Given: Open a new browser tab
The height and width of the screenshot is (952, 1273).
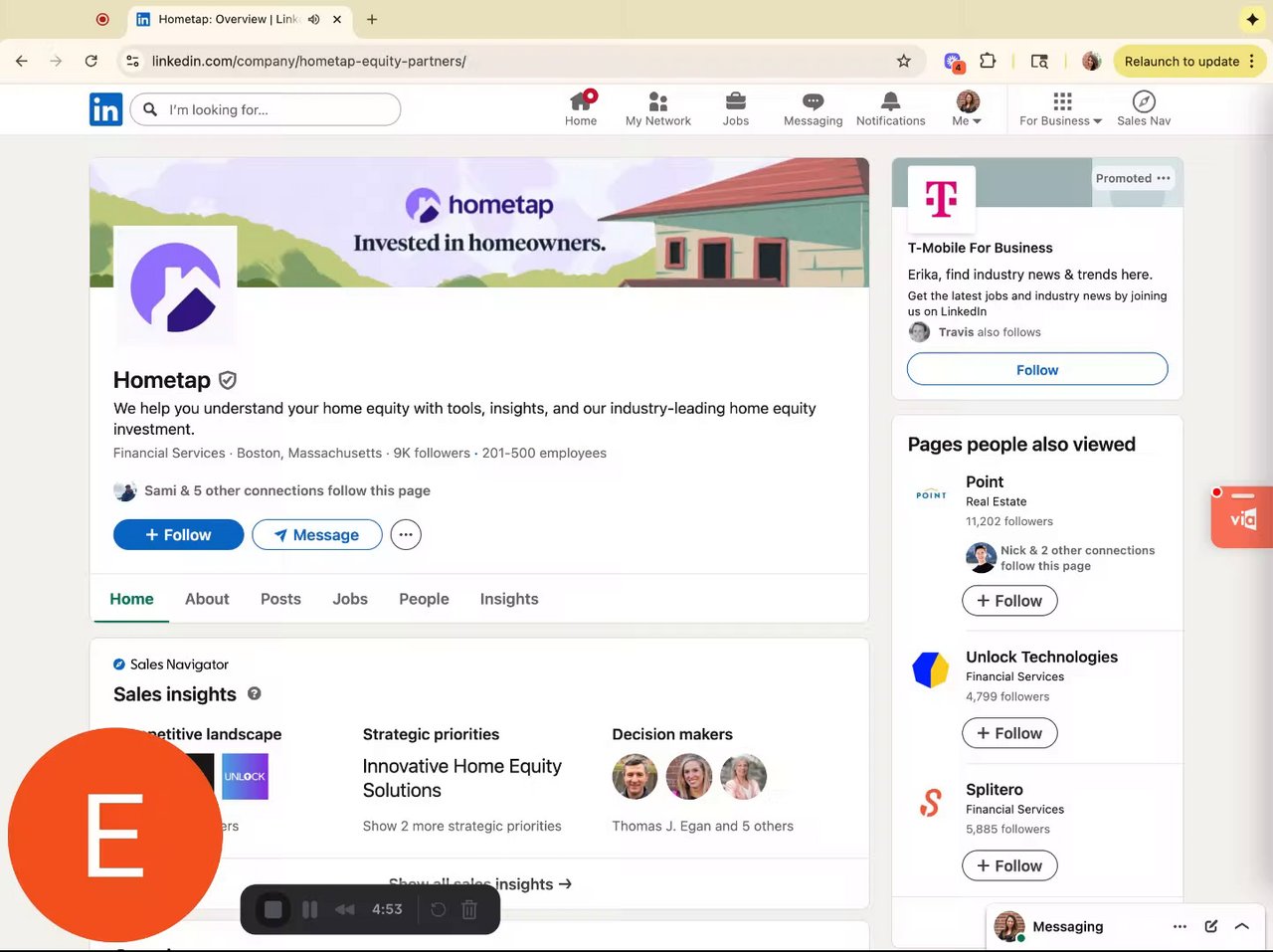Looking at the screenshot, I should coord(372,19).
